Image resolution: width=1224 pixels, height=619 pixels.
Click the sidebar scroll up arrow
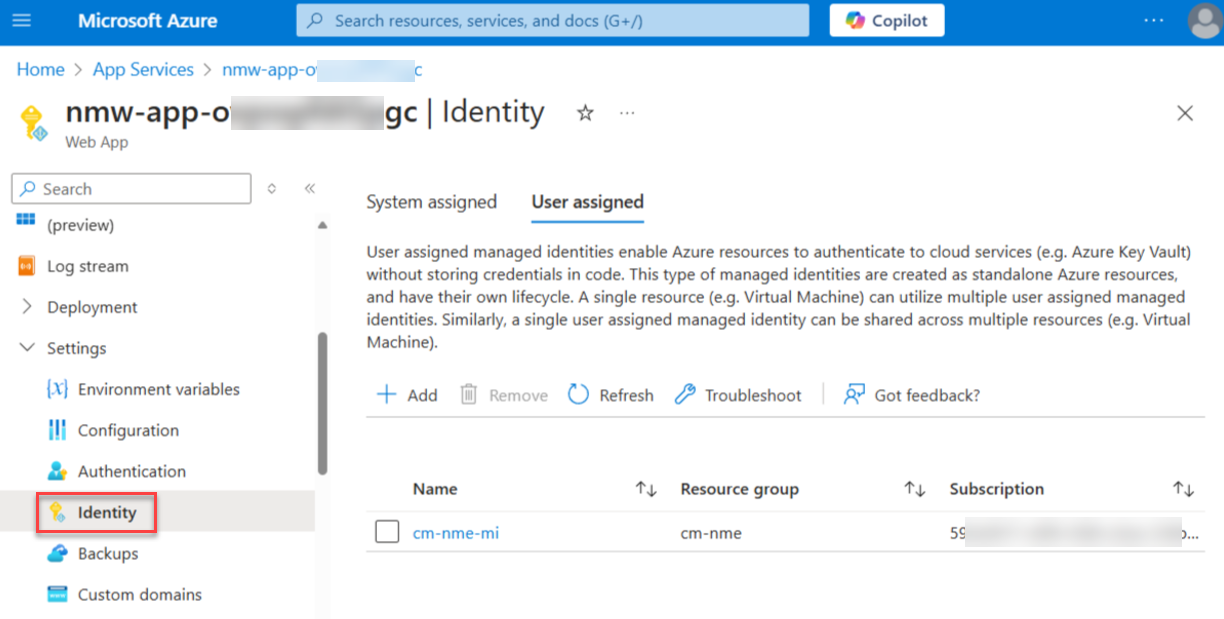[322, 225]
